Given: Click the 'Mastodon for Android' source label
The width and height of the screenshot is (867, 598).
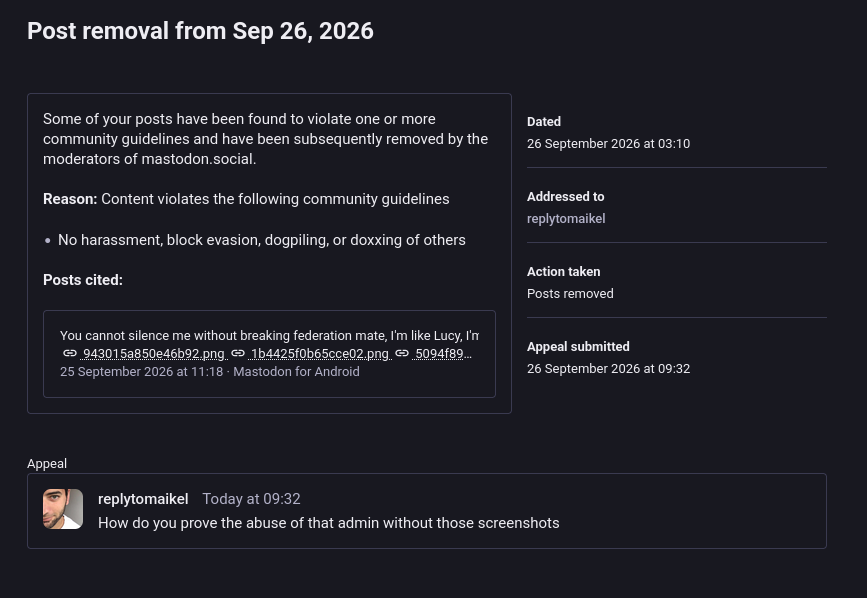Looking at the screenshot, I should (x=296, y=371).
